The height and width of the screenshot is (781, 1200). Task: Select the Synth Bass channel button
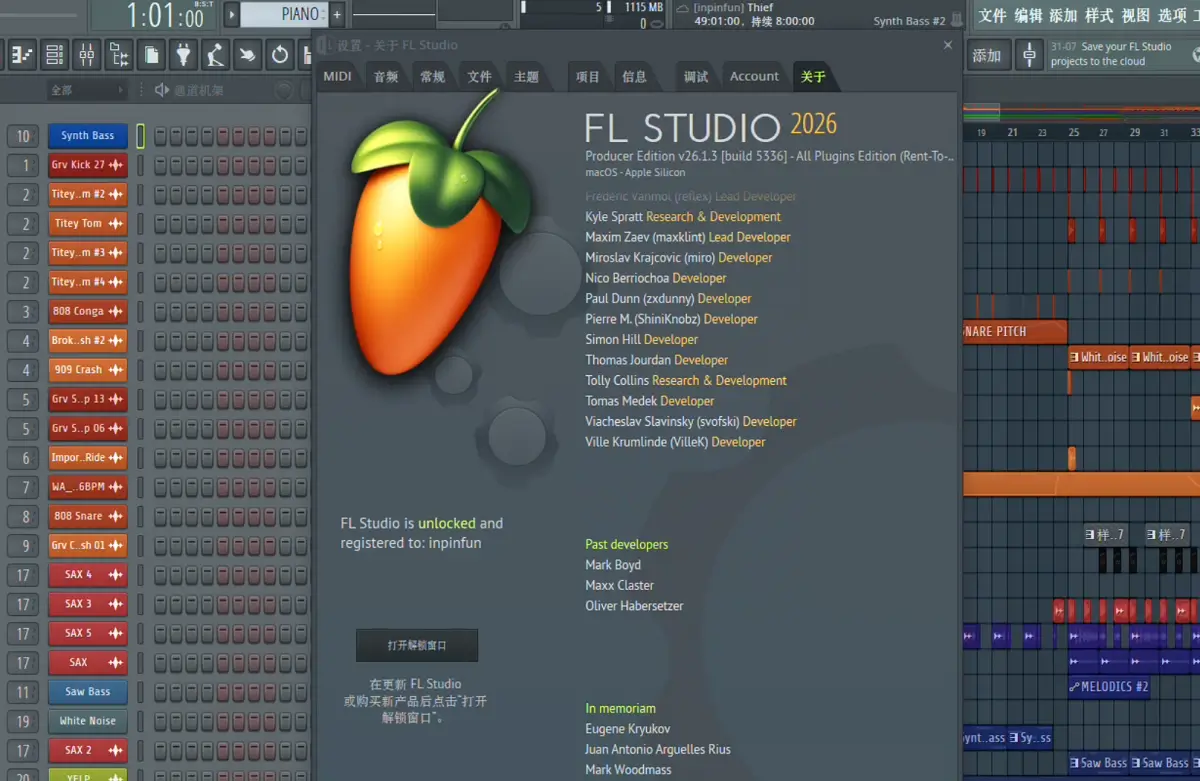[88, 136]
